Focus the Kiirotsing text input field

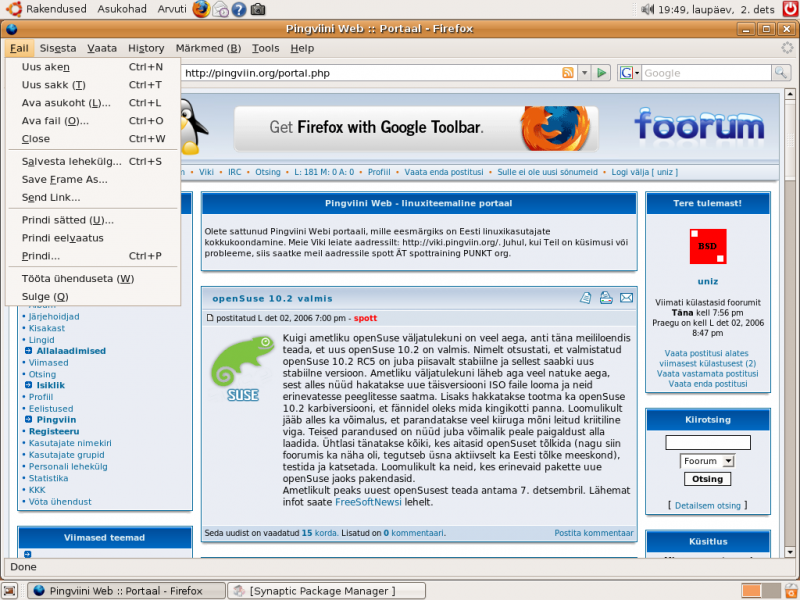[708, 442]
